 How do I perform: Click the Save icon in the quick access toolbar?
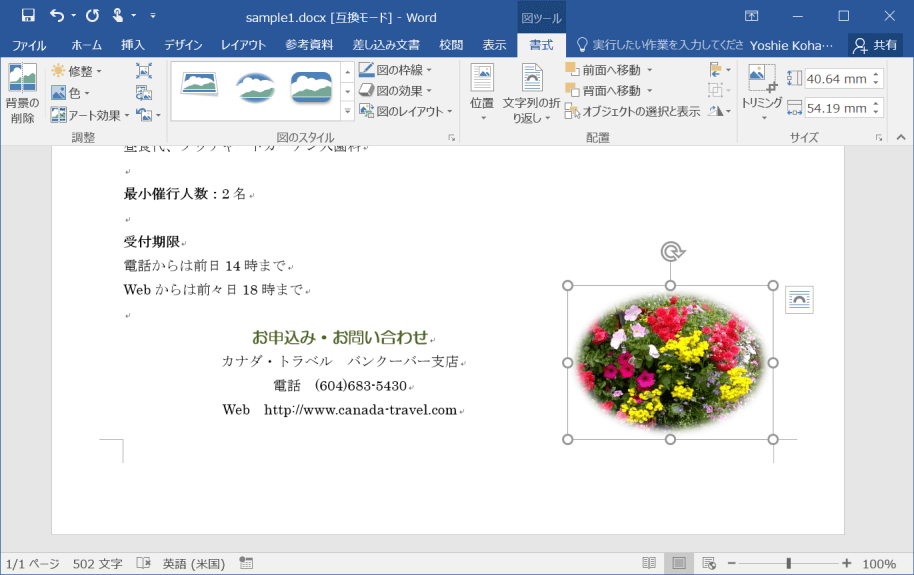(27, 16)
